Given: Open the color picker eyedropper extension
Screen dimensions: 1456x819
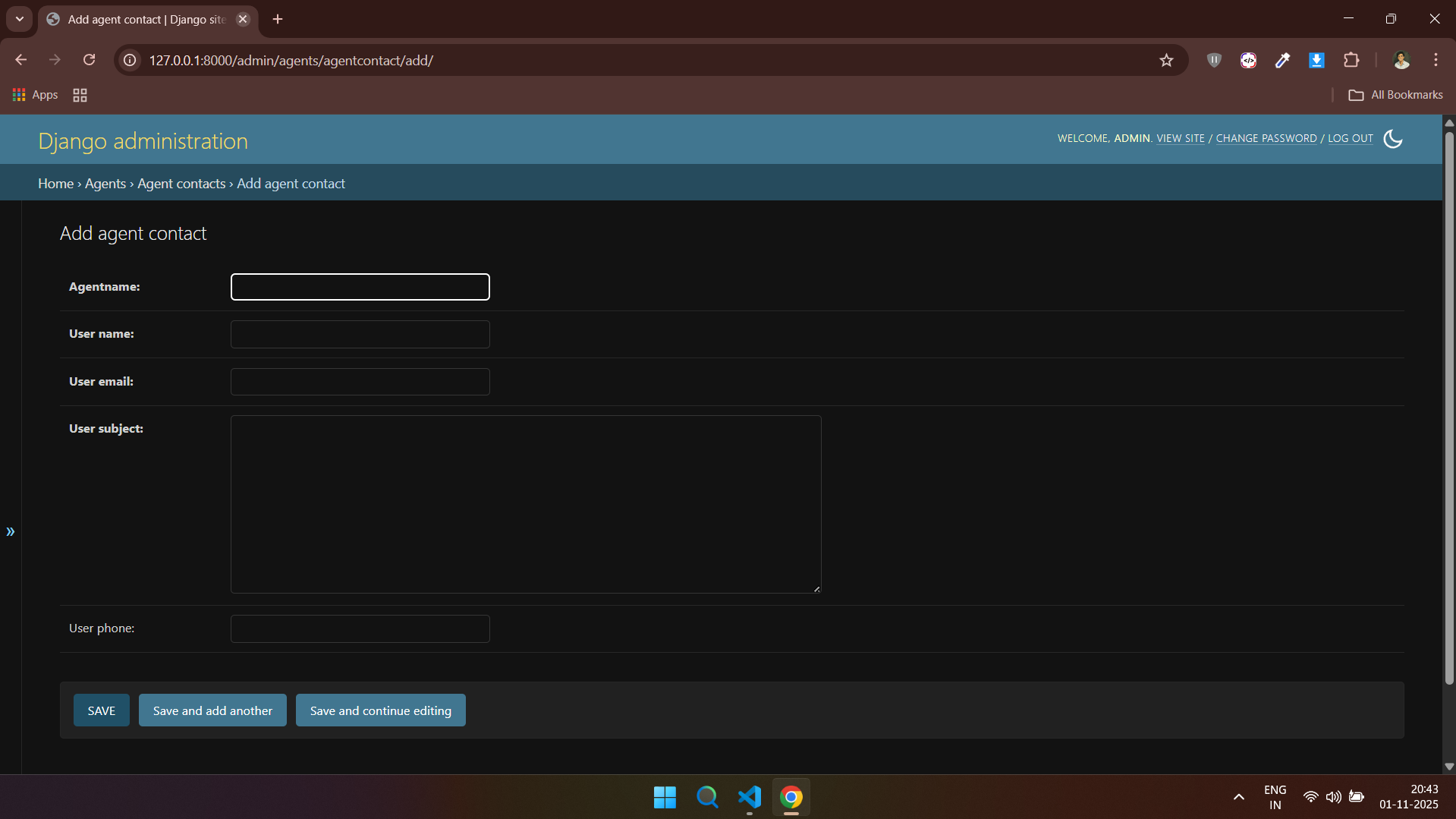Looking at the screenshot, I should coord(1282,60).
